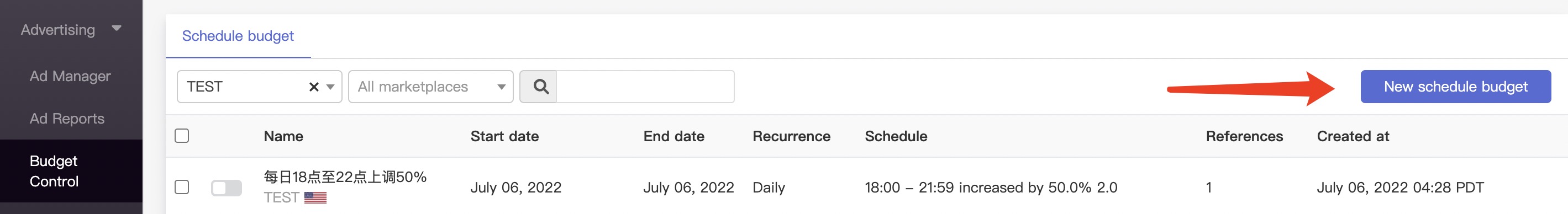Image resolution: width=1568 pixels, height=214 pixels.
Task: Open the 每日18点至22点上调50% schedule name
Action: [x=345, y=177]
